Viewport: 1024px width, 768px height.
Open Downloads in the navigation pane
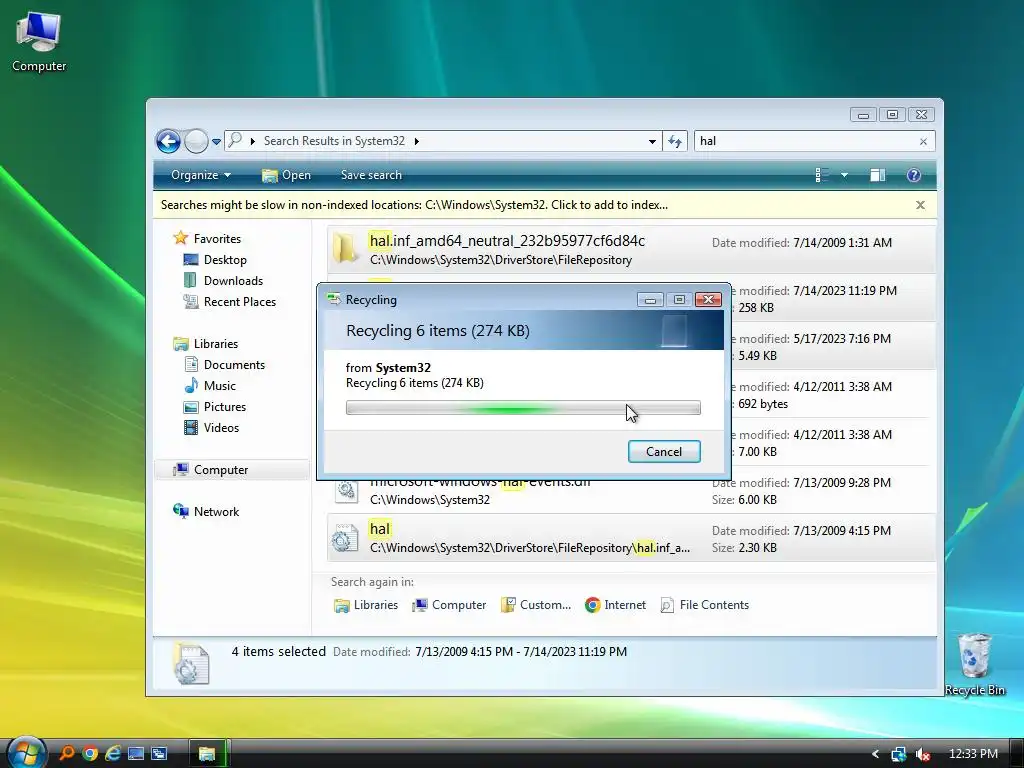pyautogui.click(x=223, y=281)
